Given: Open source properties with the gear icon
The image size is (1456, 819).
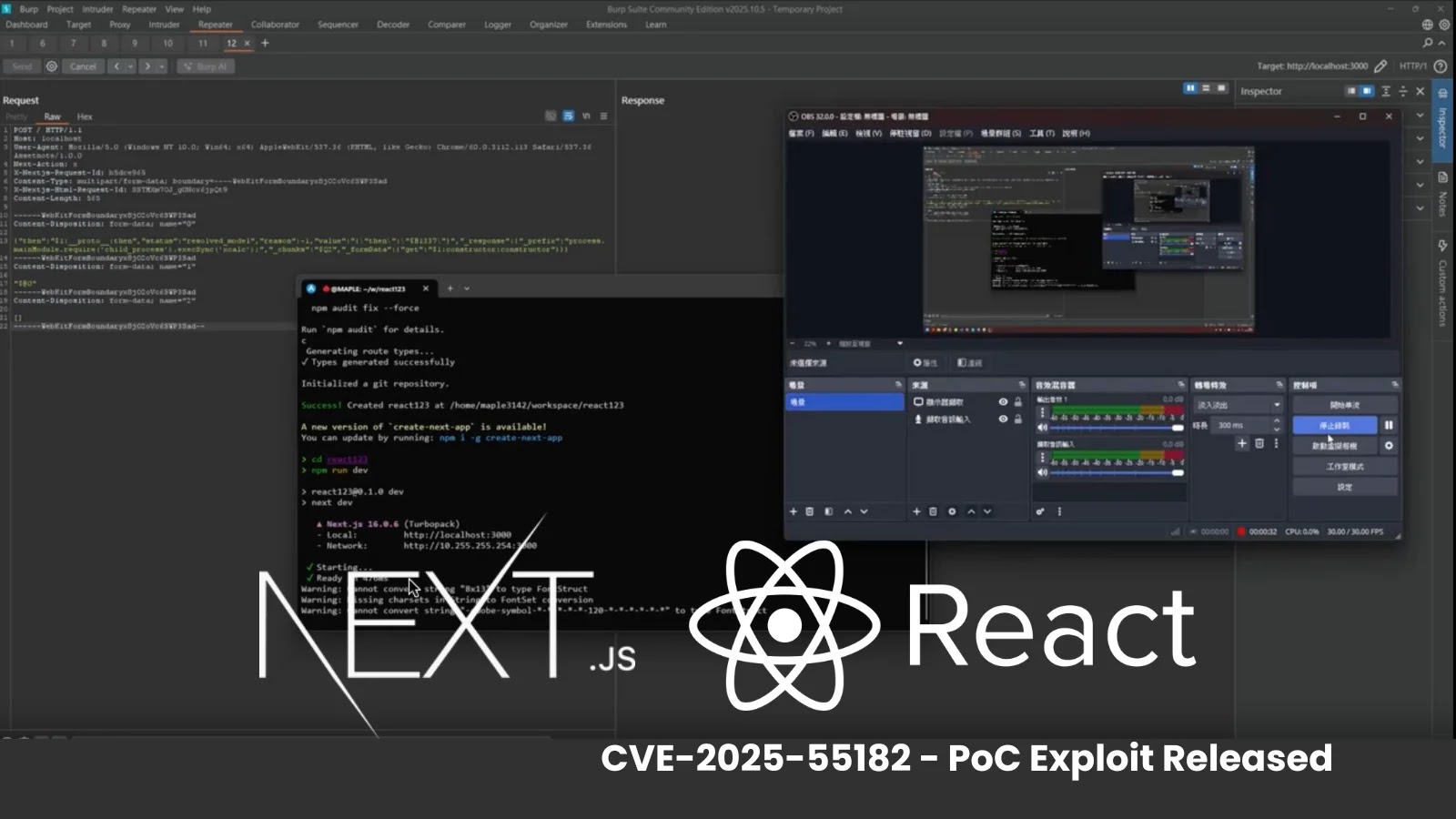Looking at the screenshot, I should pos(952,511).
